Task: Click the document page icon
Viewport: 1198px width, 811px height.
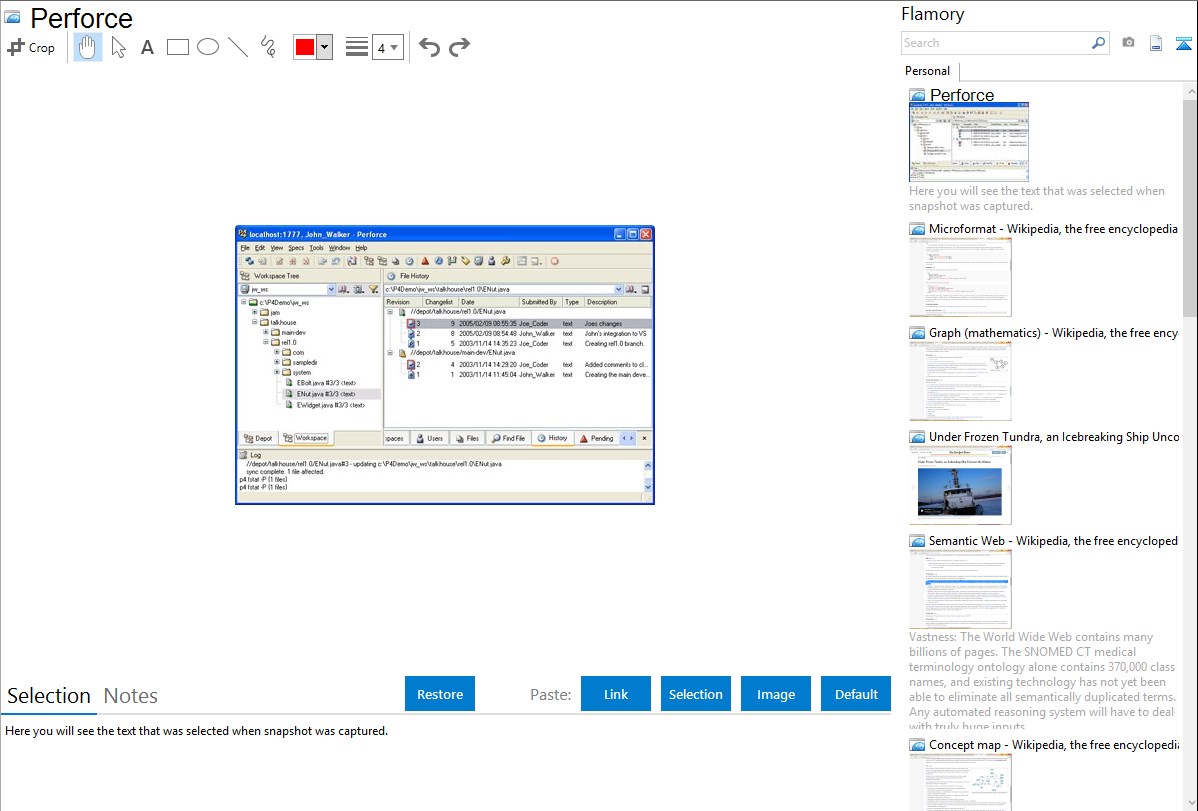Action: [1156, 43]
